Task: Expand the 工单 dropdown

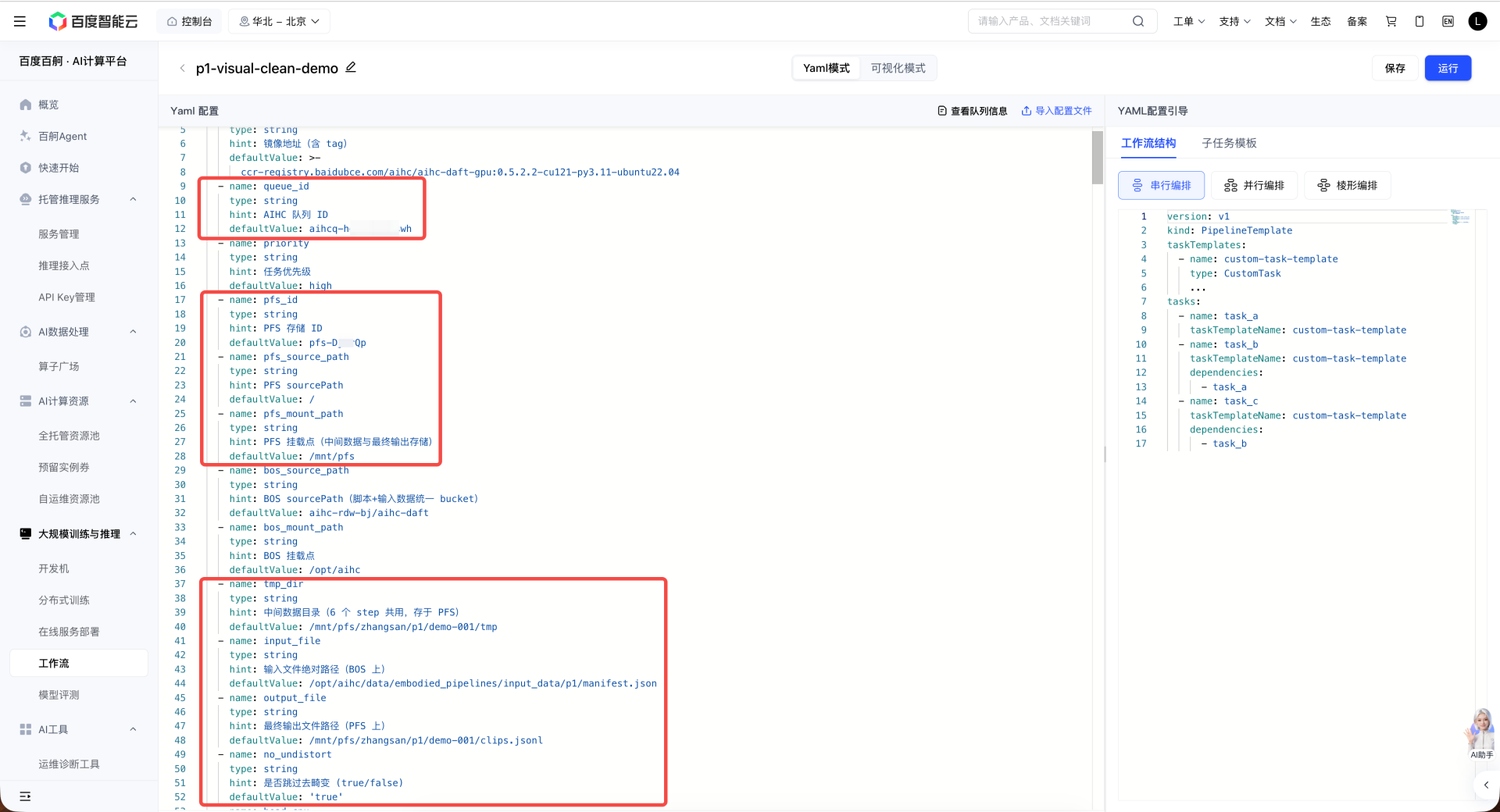Action: point(1188,21)
